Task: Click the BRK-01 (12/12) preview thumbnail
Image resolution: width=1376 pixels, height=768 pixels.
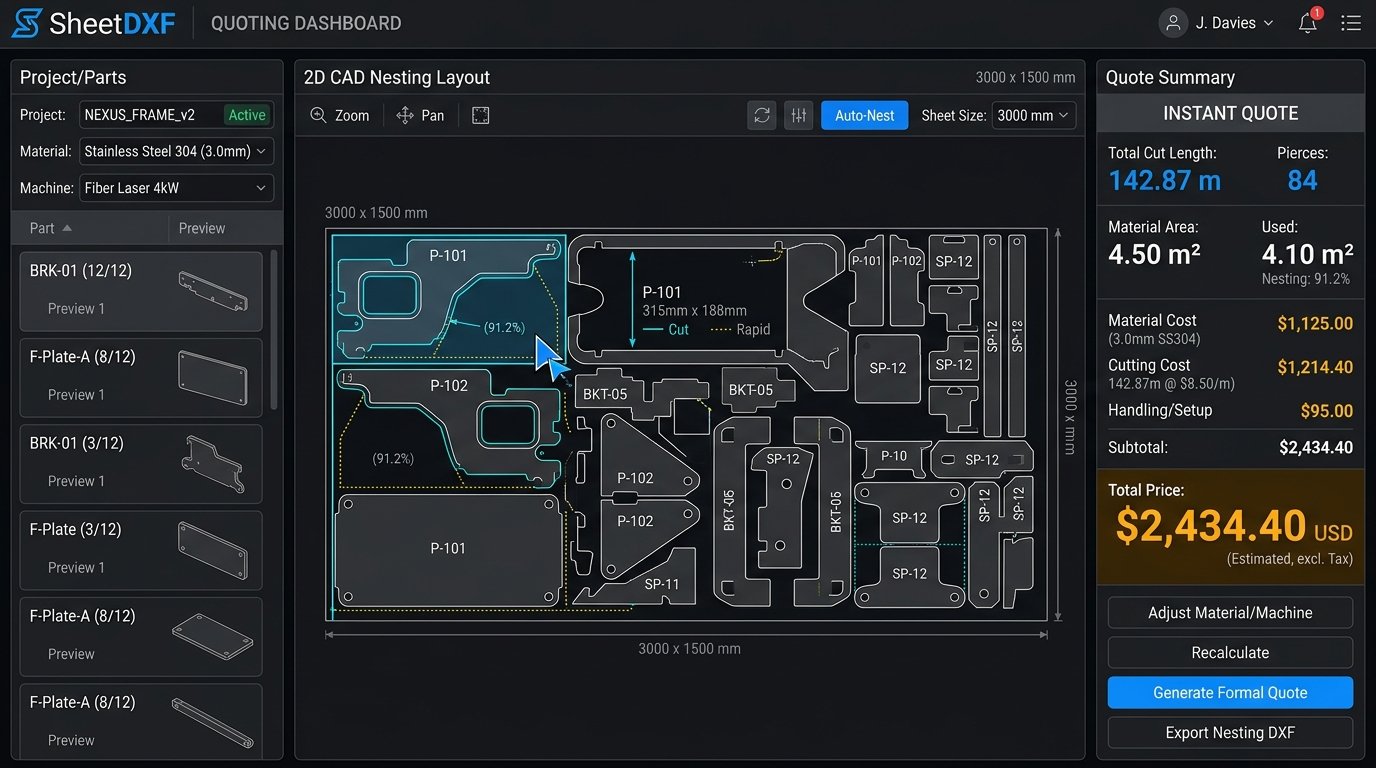Action: [x=212, y=291]
